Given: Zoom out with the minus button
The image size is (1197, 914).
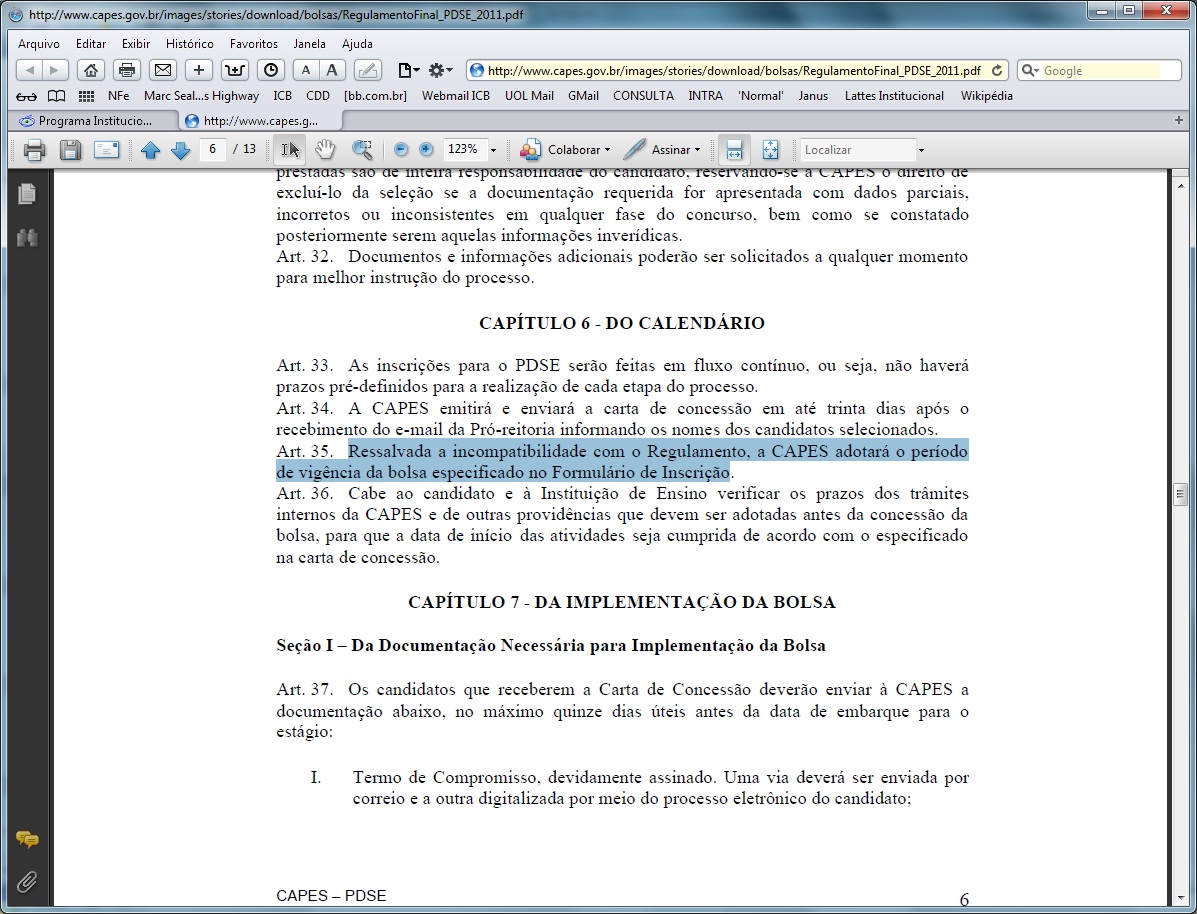Looking at the screenshot, I should (401, 150).
